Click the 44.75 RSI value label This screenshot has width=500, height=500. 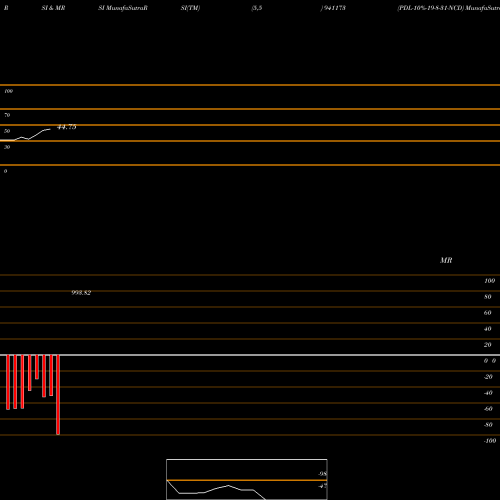(x=67, y=127)
